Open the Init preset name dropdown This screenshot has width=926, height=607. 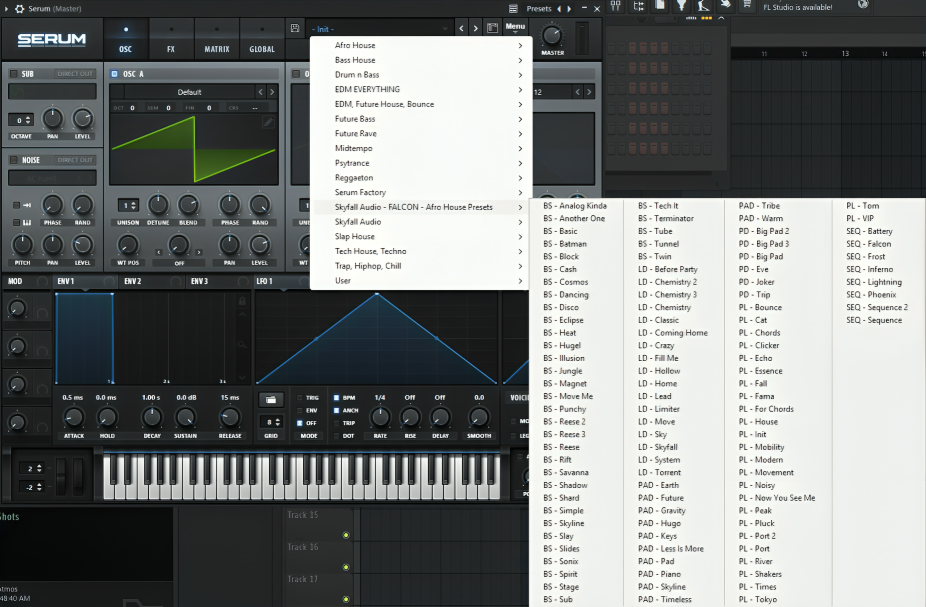[380, 28]
